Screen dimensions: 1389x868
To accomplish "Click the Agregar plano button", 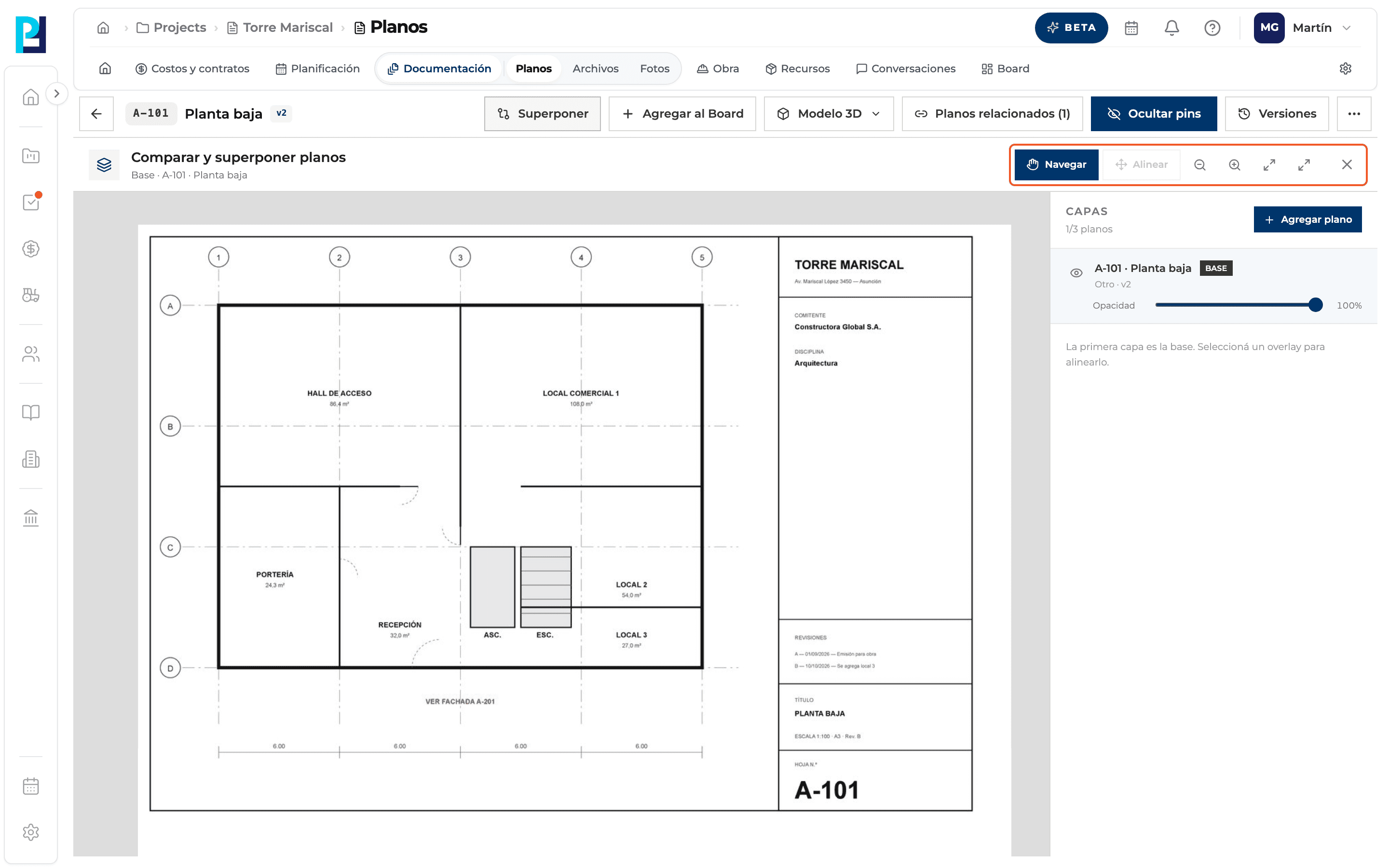I will click(x=1307, y=219).
